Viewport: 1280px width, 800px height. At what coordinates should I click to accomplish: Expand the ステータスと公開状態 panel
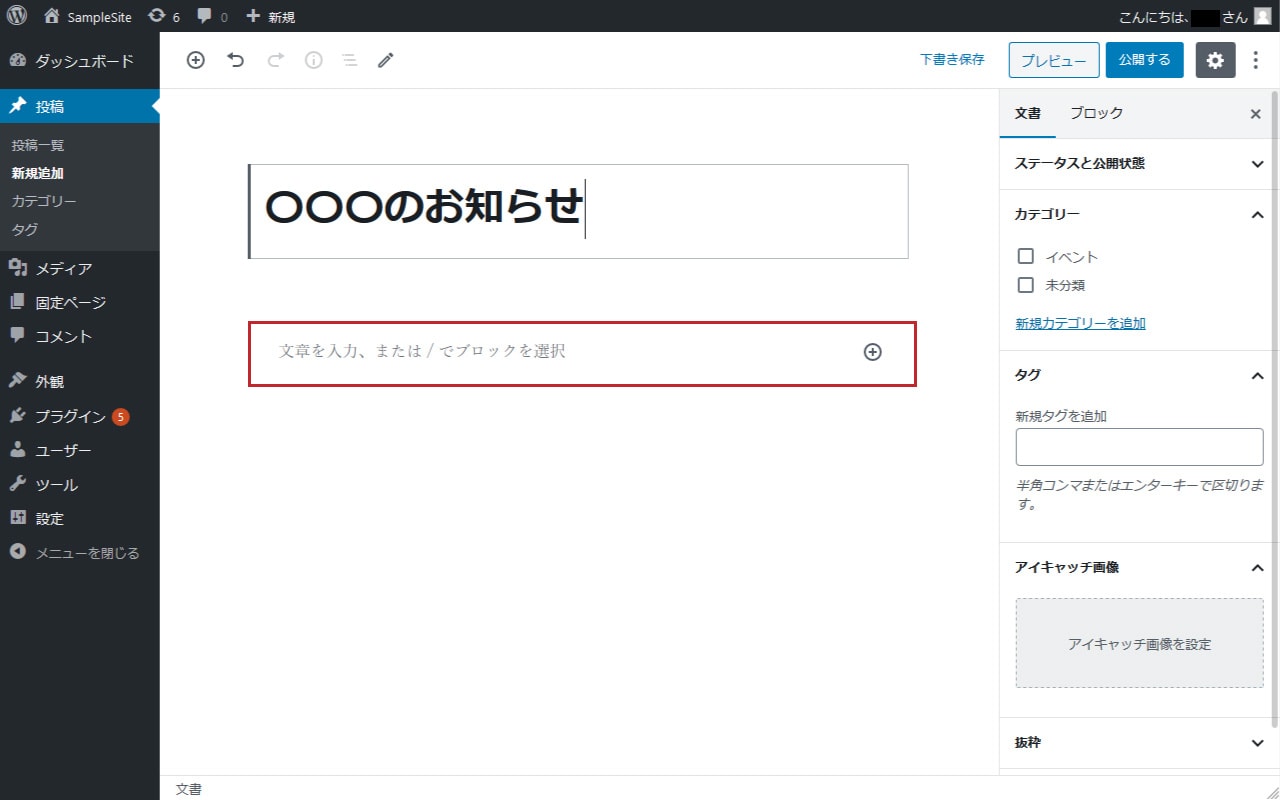point(1138,164)
